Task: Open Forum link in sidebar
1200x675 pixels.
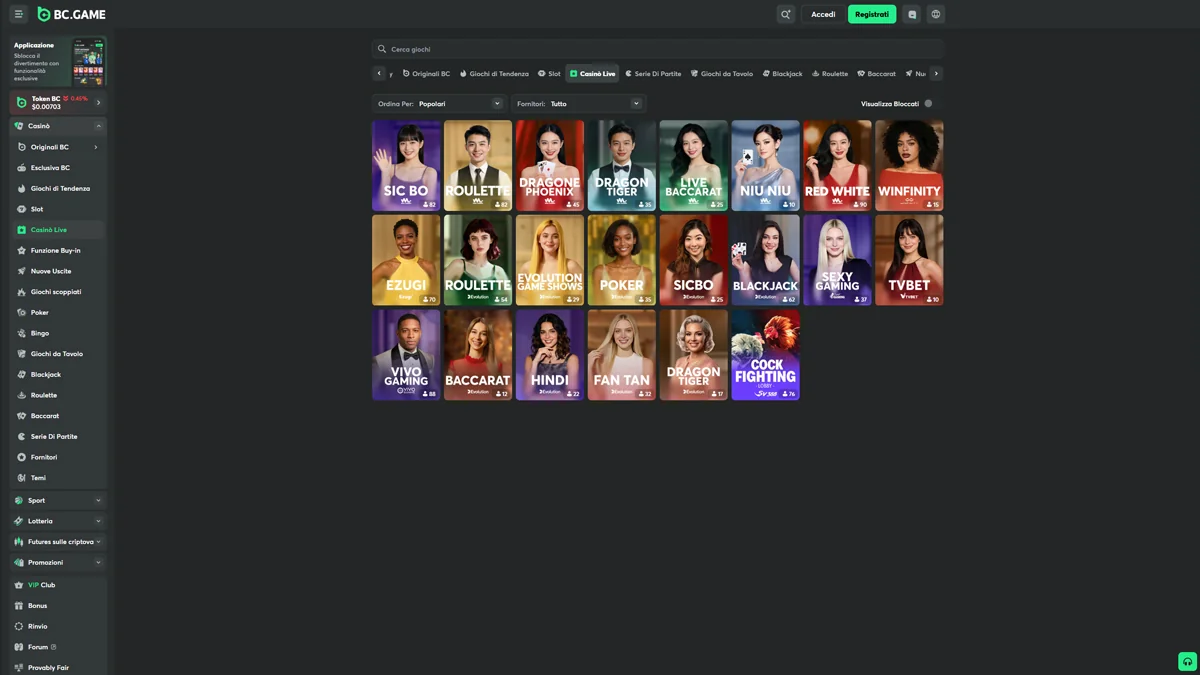Action: point(38,647)
